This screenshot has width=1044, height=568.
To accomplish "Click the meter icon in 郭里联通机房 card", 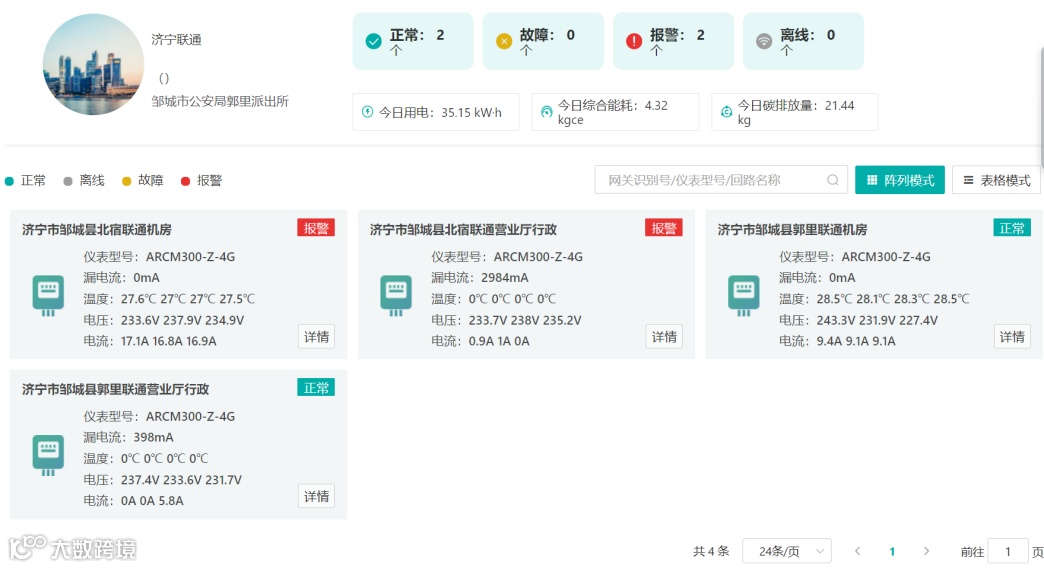I will (744, 295).
